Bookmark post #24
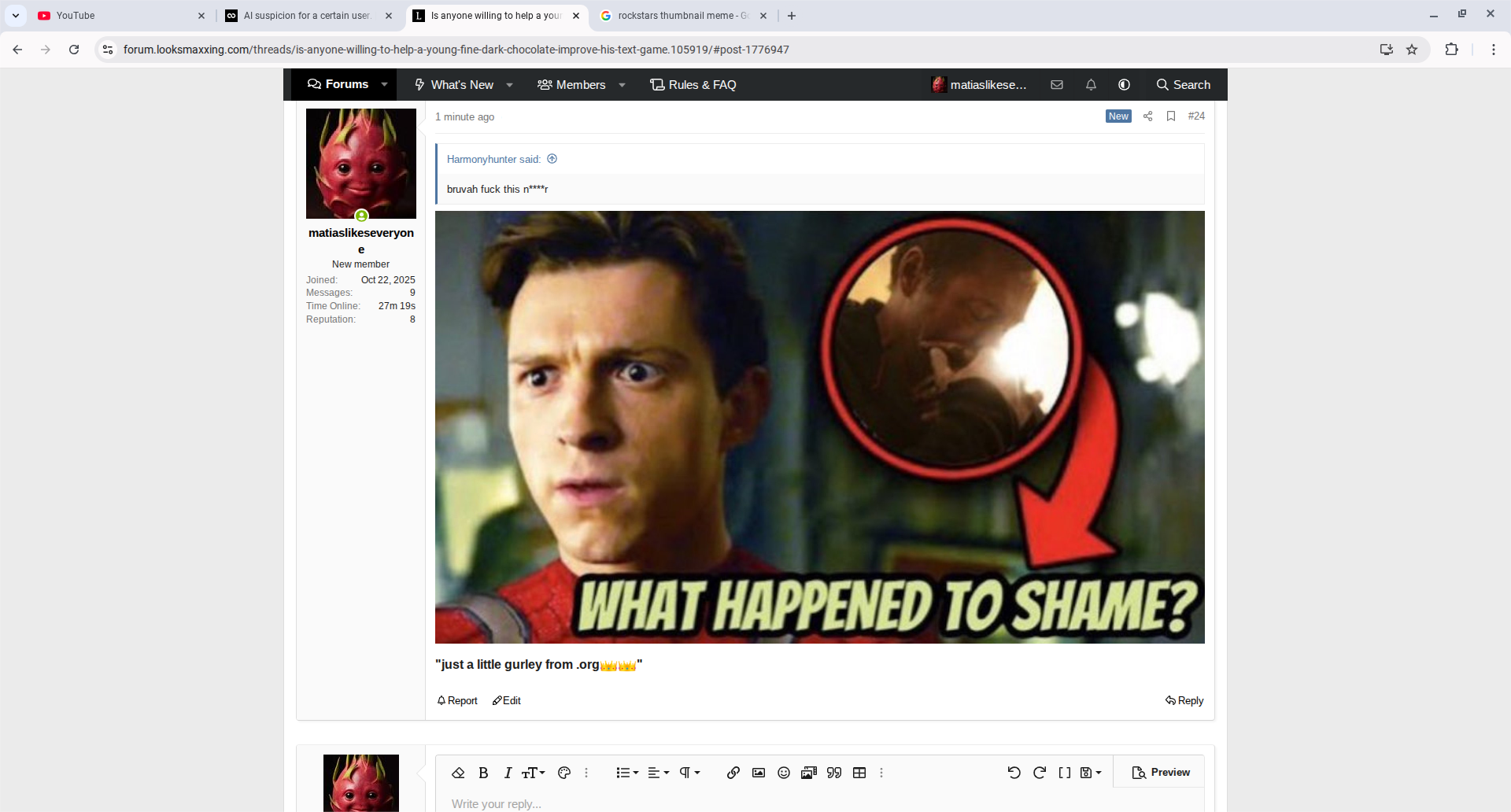 pyautogui.click(x=1171, y=116)
